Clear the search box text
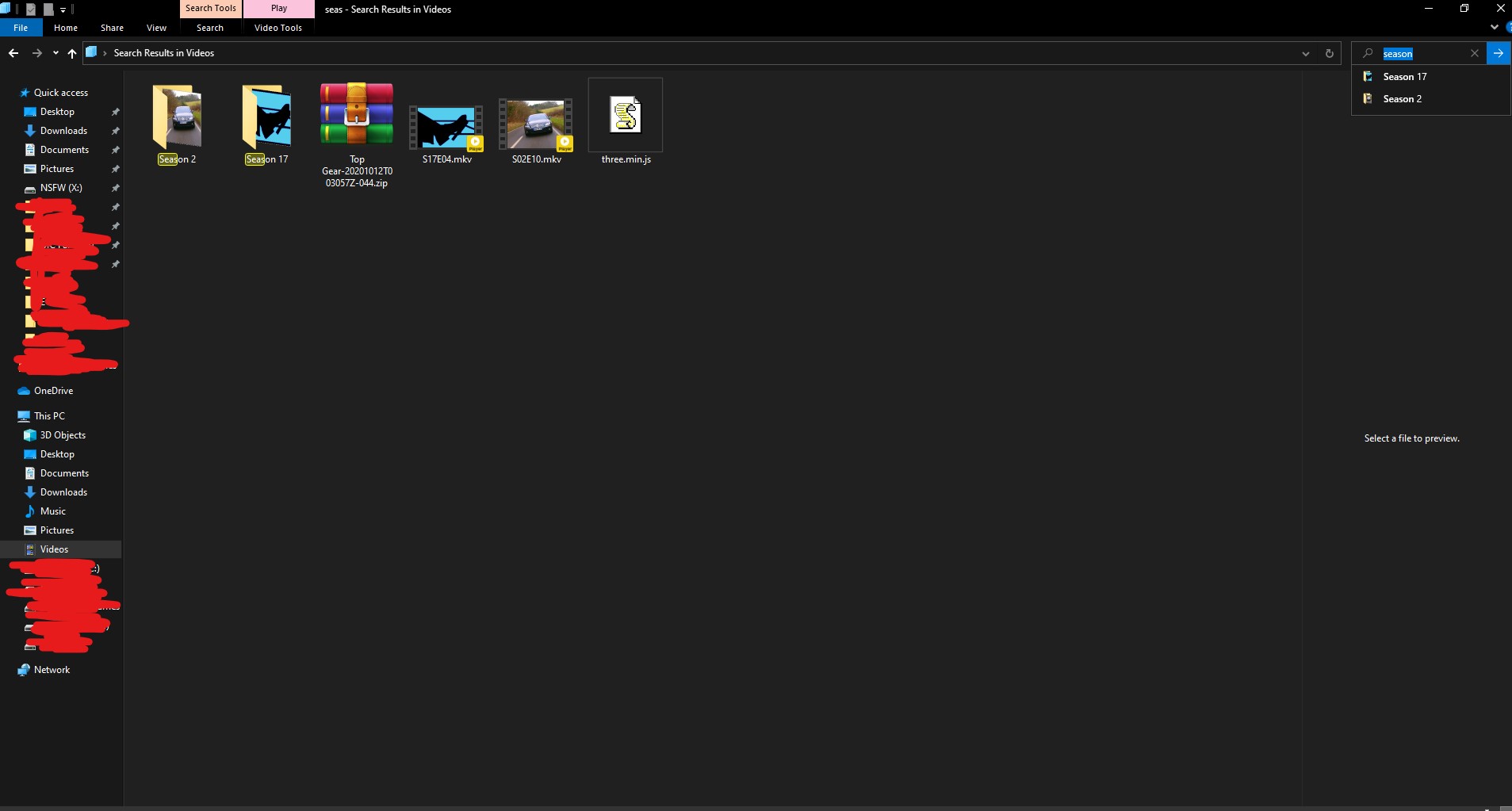The width and height of the screenshot is (1512, 811). click(x=1475, y=54)
